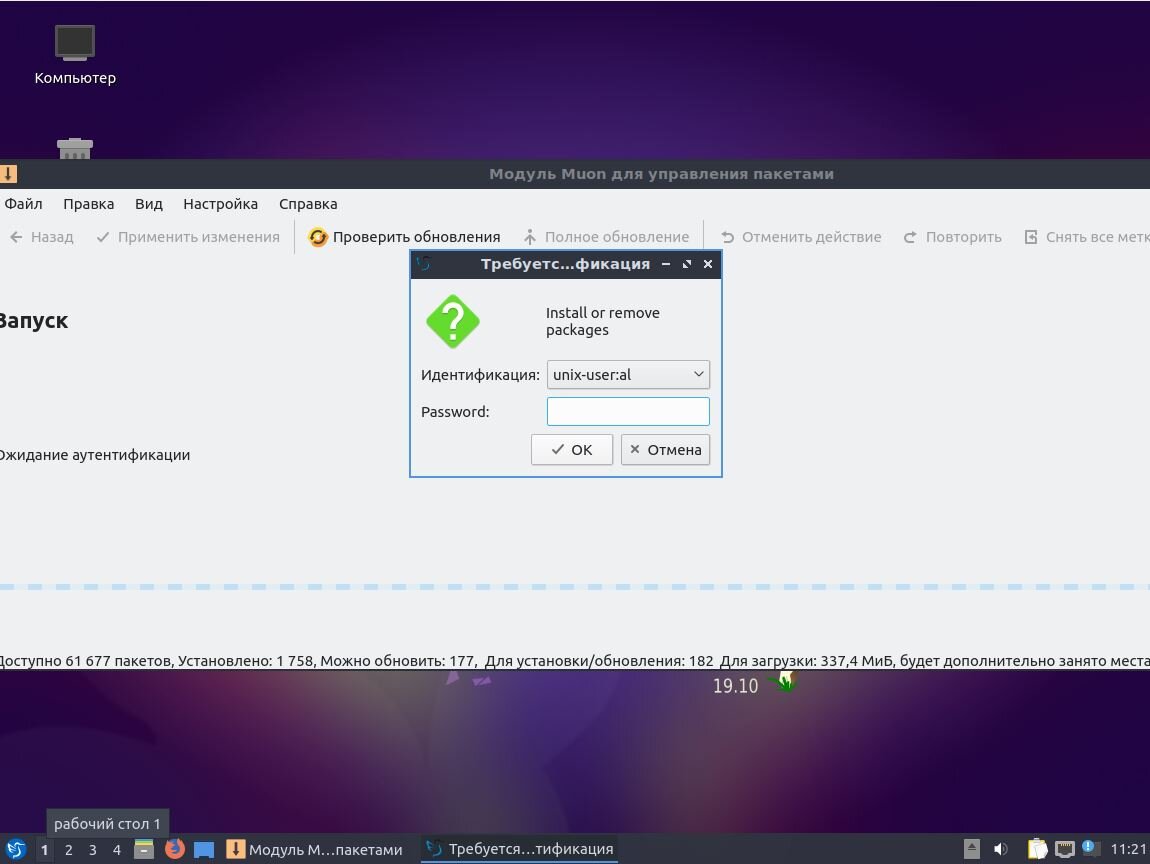
Task: Cancel authentication with Отмена button
Action: pos(665,450)
